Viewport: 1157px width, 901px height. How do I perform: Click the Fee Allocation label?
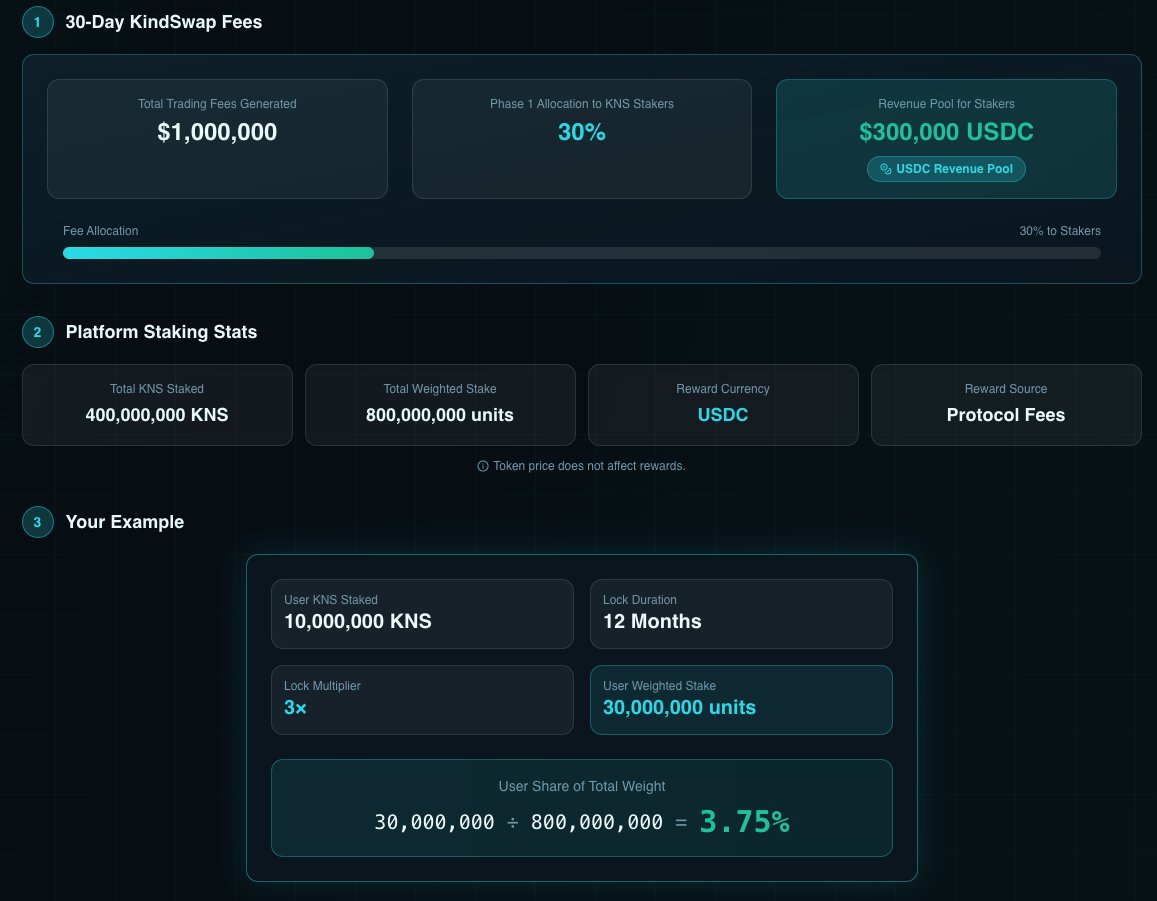(x=100, y=231)
